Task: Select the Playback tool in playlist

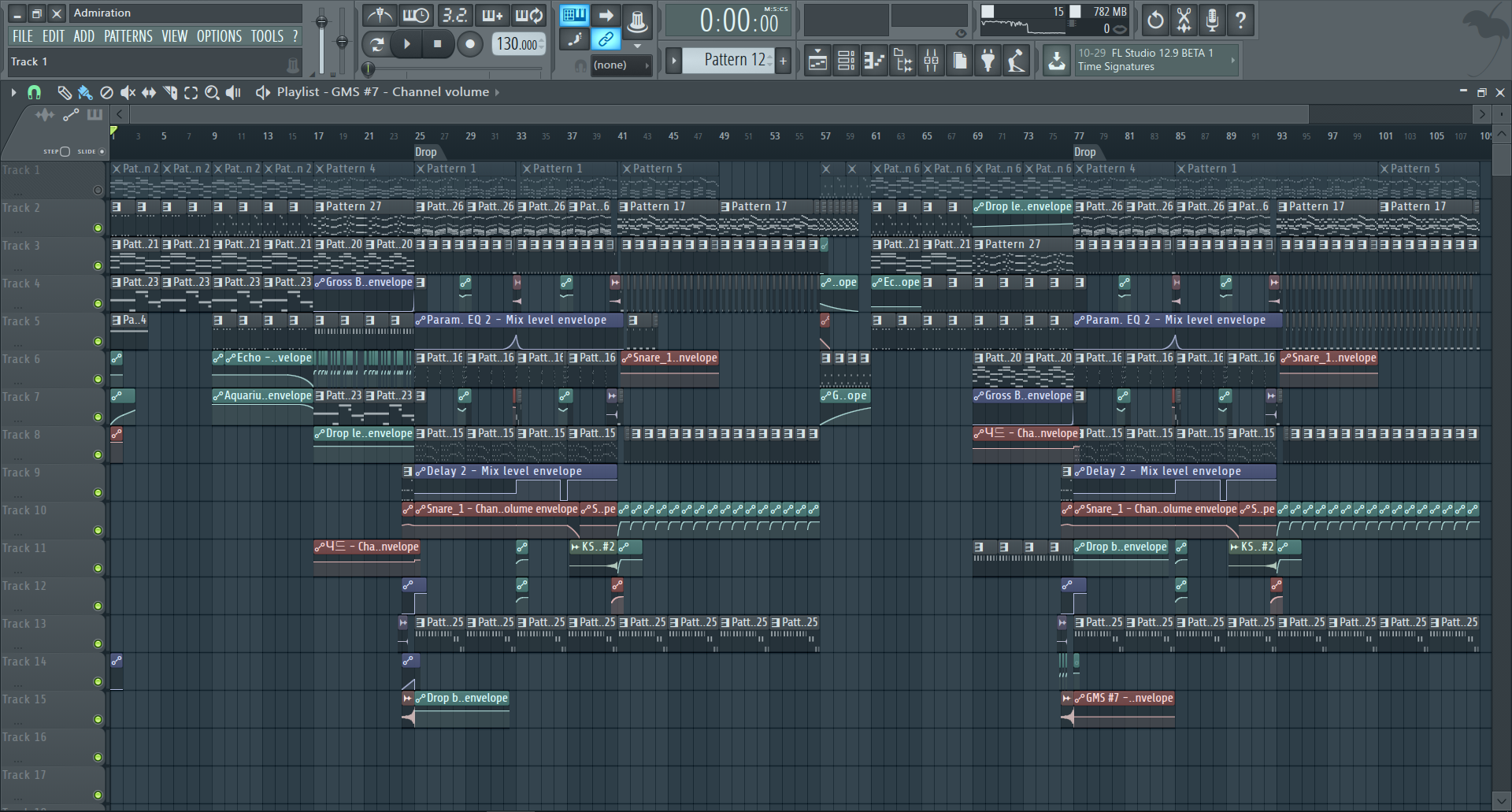Action: click(x=233, y=92)
